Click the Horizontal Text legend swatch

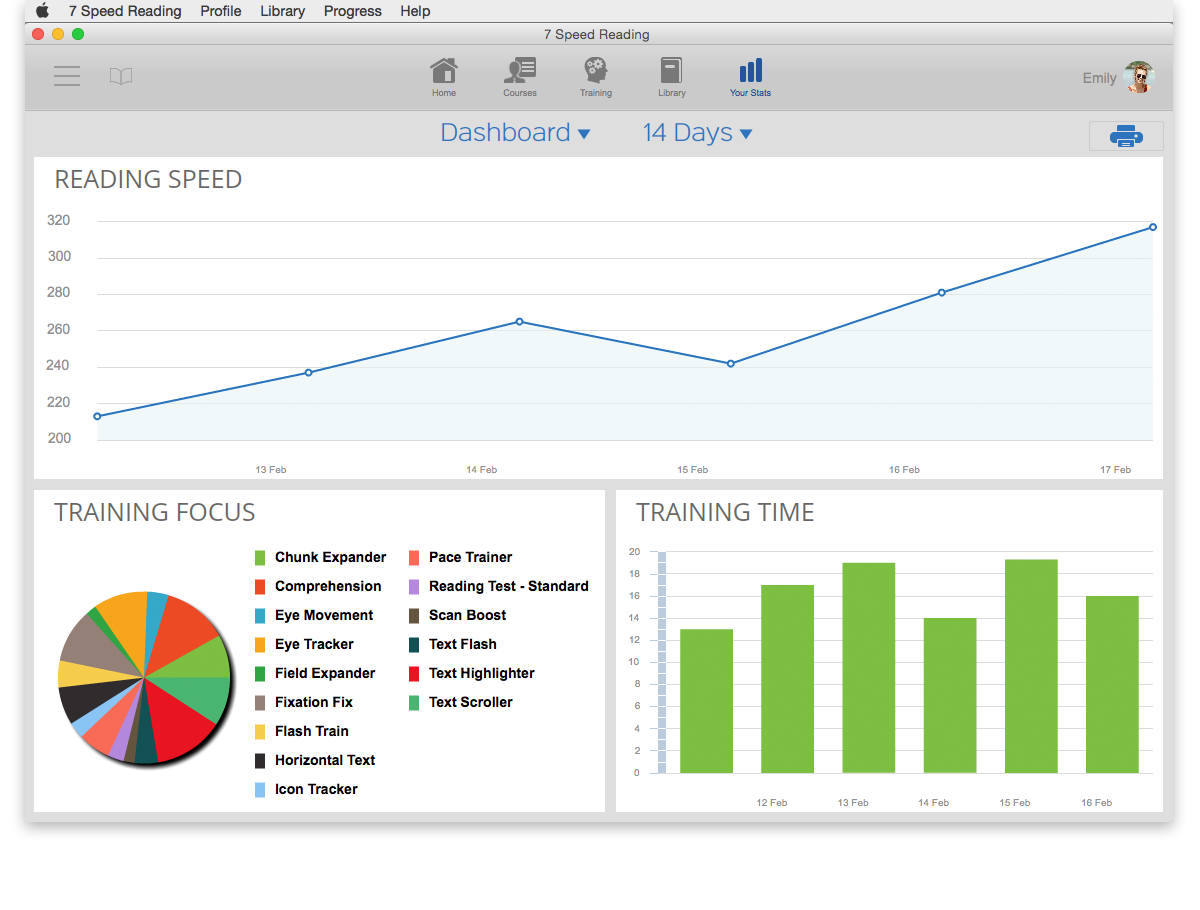[x=260, y=761]
